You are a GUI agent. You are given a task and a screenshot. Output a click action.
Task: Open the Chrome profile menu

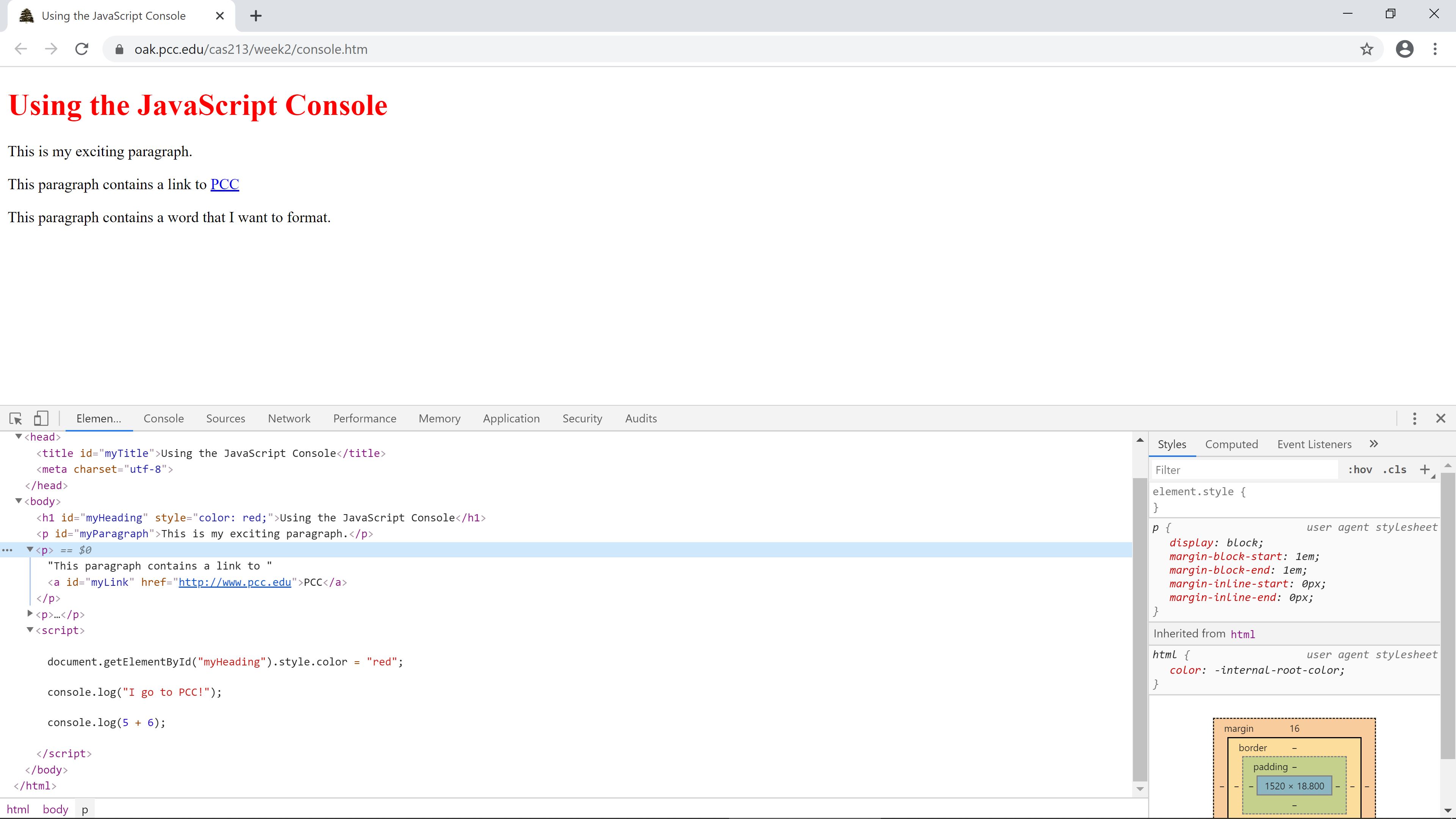click(x=1404, y=49)
